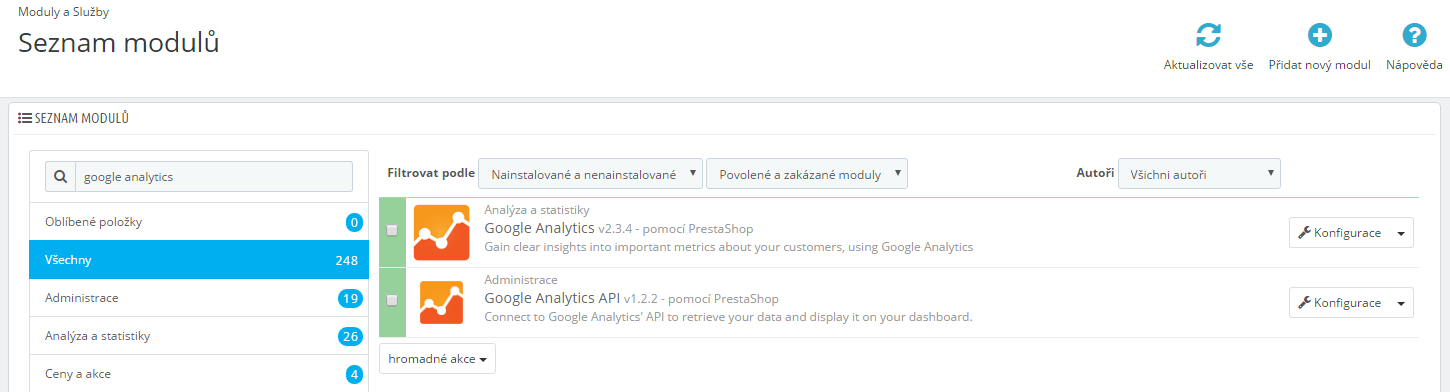Select the Administrace category
This screenshot has width=1450, height=392.
[198, 298]
